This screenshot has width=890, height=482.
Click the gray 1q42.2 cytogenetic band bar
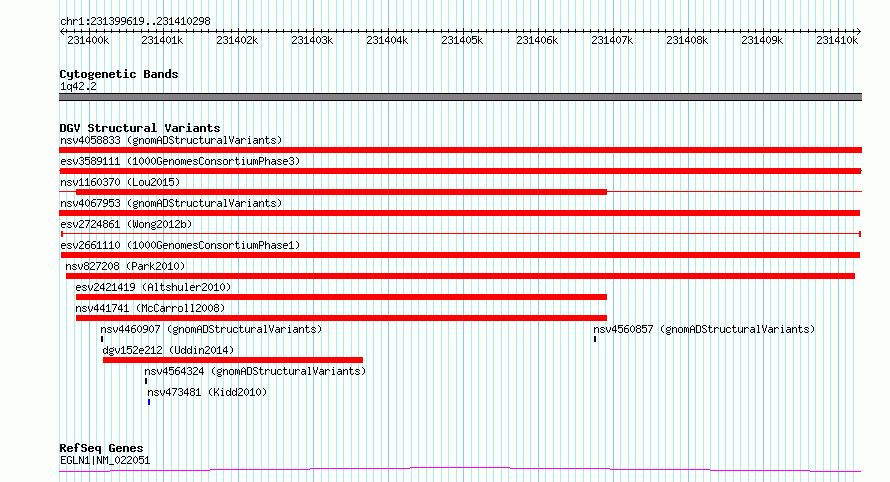pyautogui.click(x=460, y=97)
